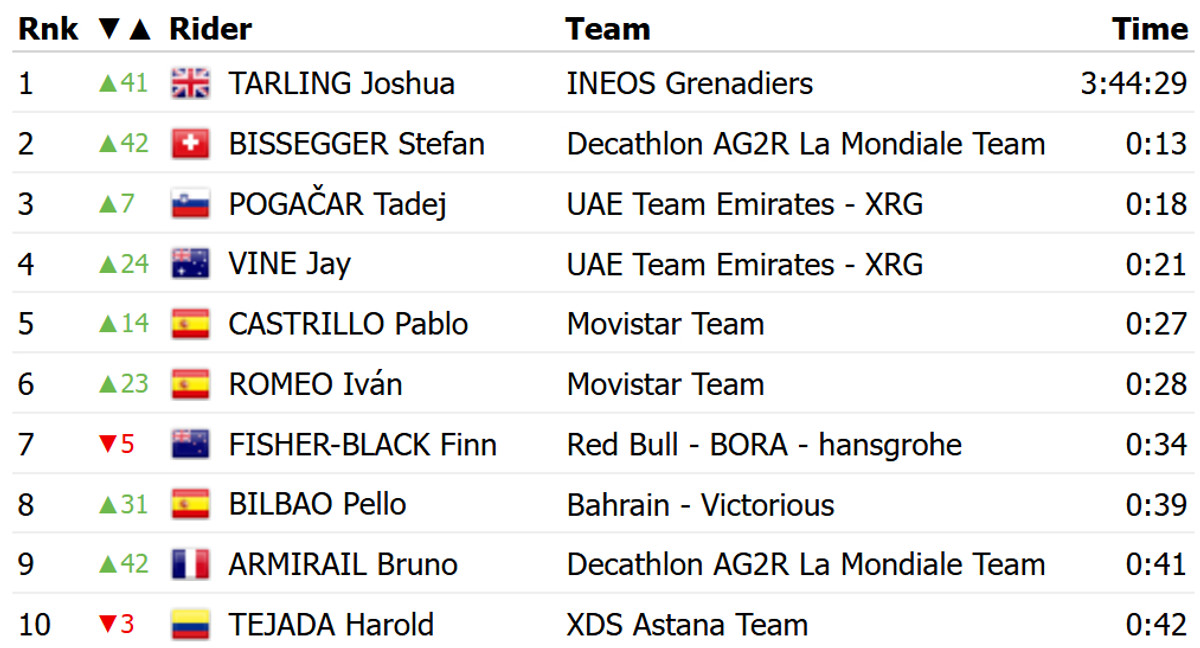The width and height of the screenshot is (1200, 648).
Task: Click the Australian flag next to Vine
Action: pyautogui.click(x=190, y=264)
